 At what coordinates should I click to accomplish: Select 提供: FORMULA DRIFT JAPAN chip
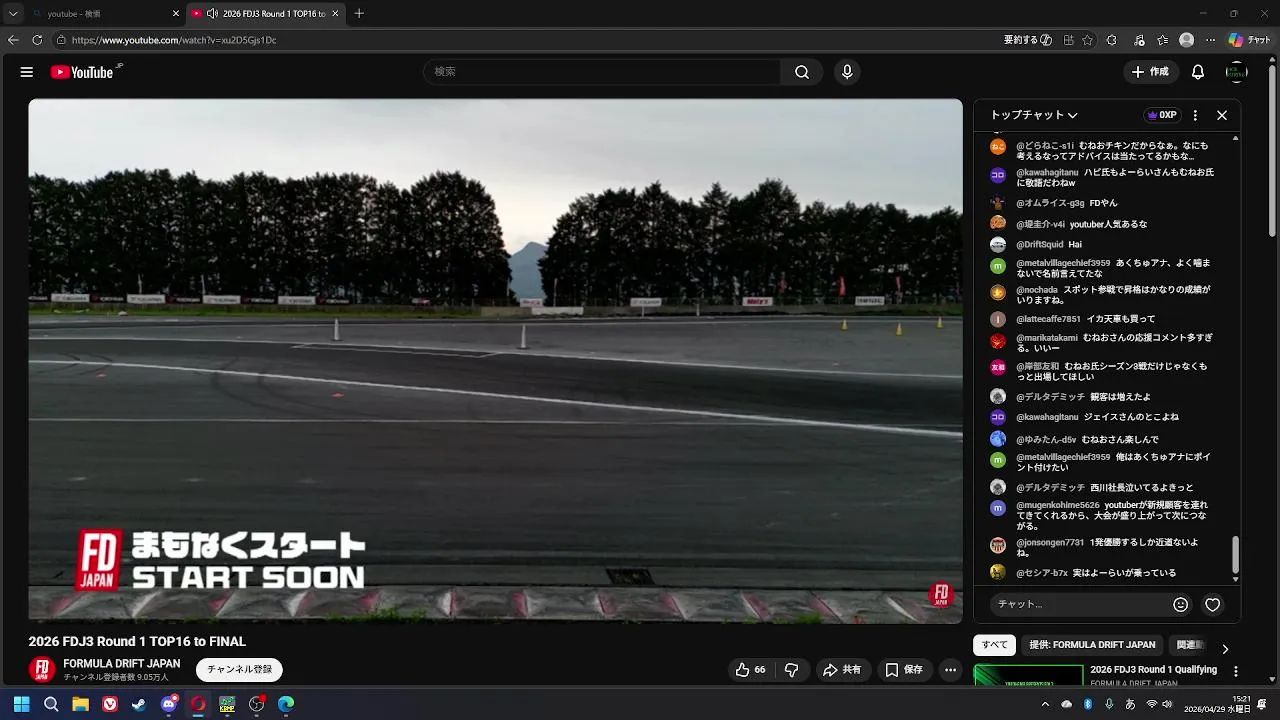tap(1092, 645)
